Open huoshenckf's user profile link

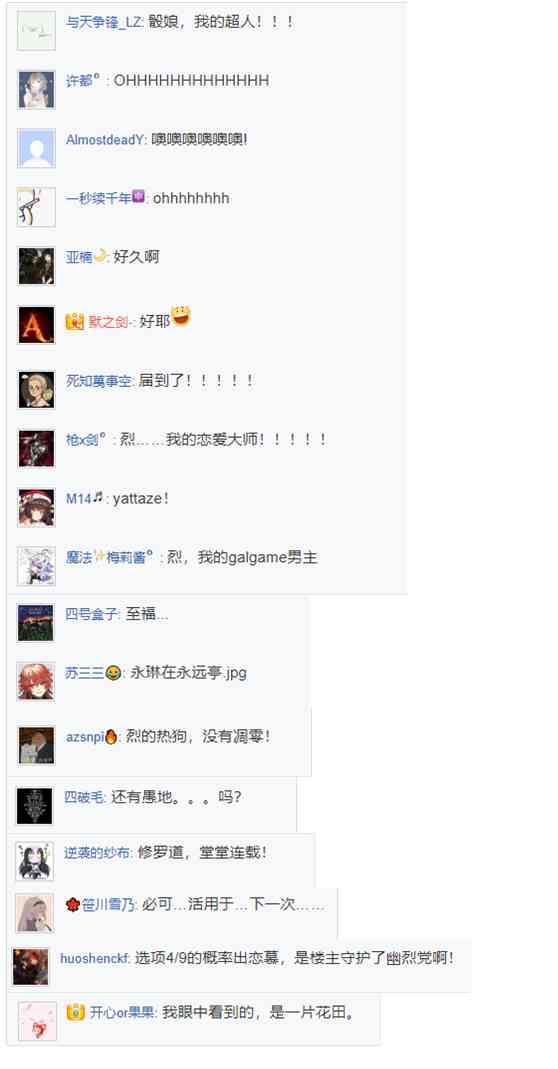click(x=94, y=958)
